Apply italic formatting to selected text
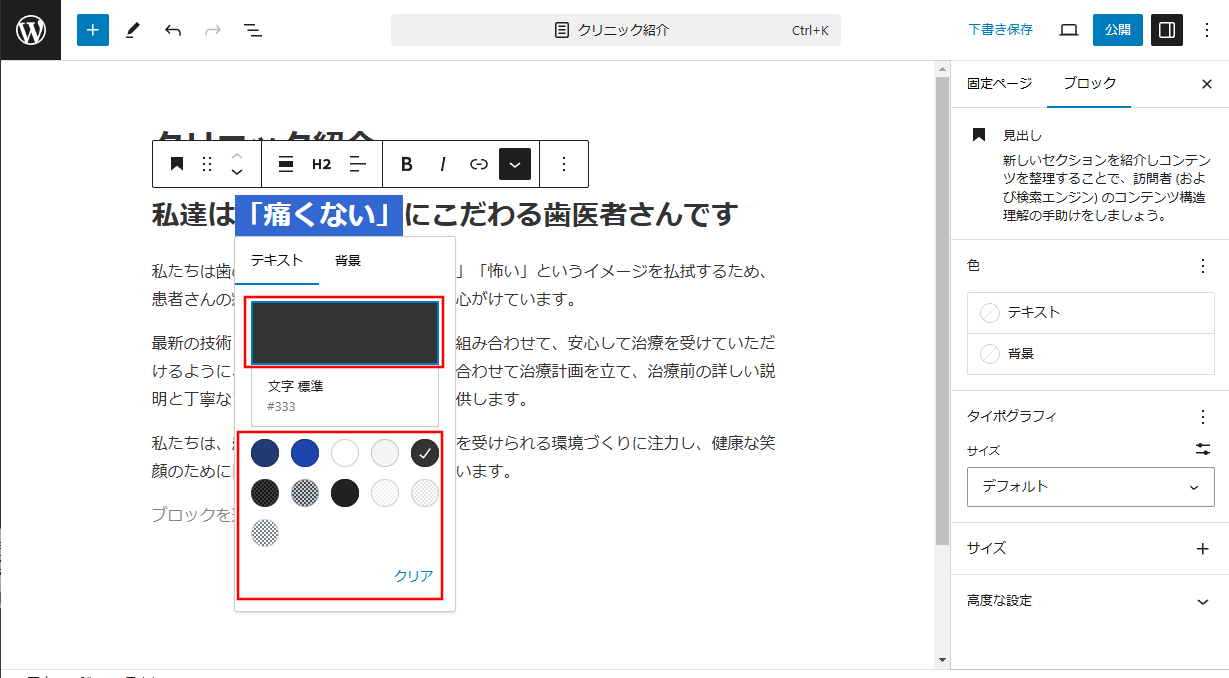Image resolution: width=1229 pixels, height=678 pixels. click(x=442, y=164)
